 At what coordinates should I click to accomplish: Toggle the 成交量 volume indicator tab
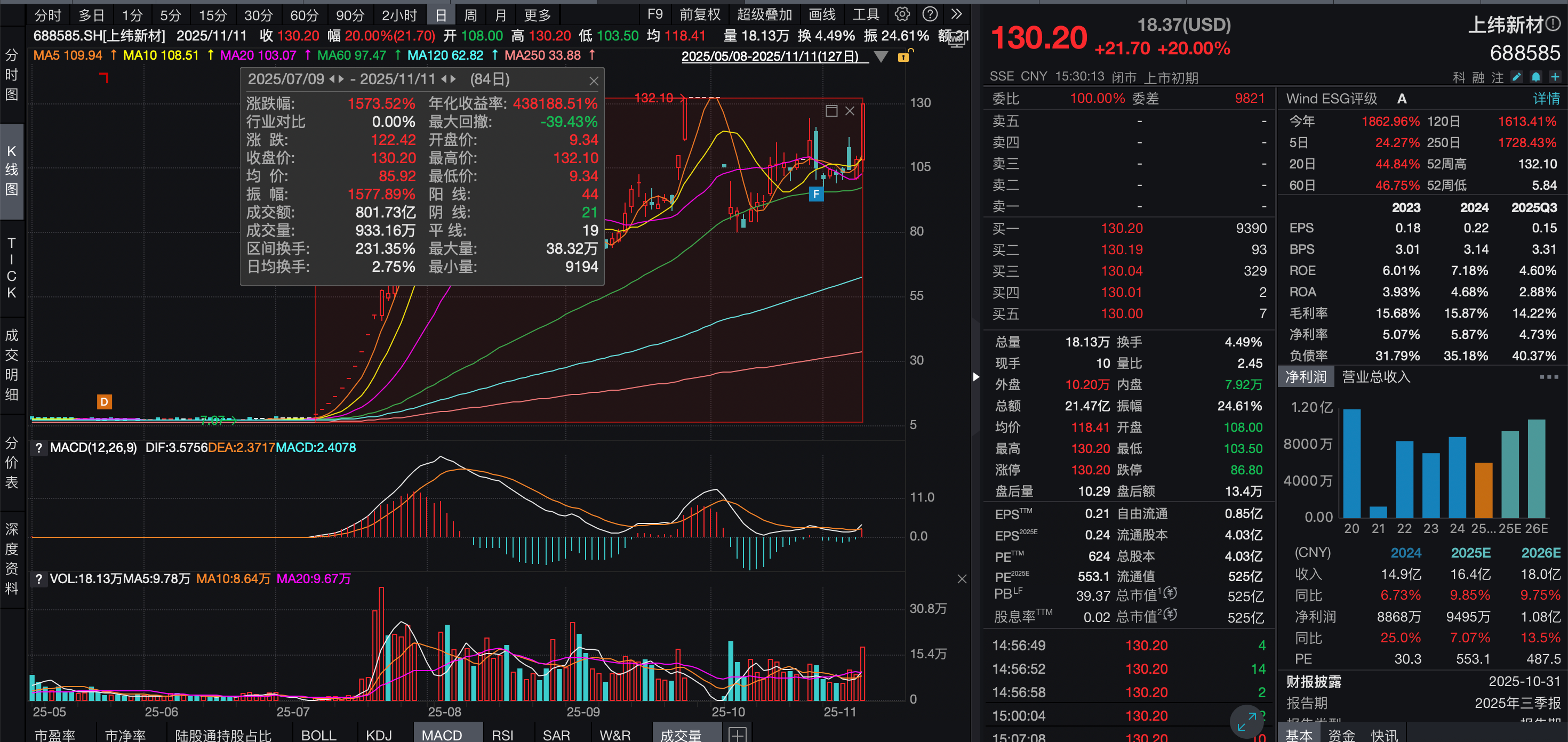pos(681,735)
